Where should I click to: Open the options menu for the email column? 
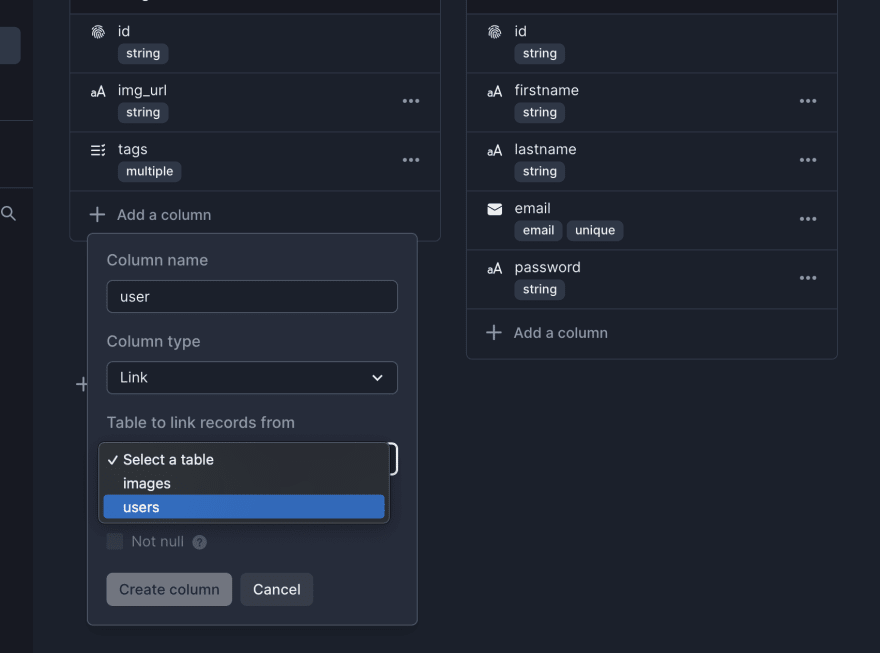808,219
